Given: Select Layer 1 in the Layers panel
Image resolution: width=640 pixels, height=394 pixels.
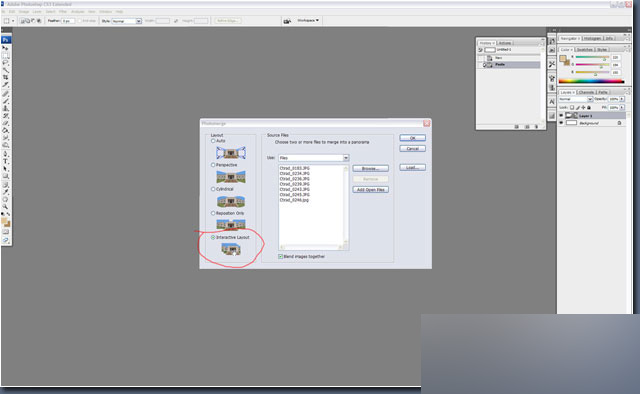Looking at the screenshot, I should click(x=592, y=116).
